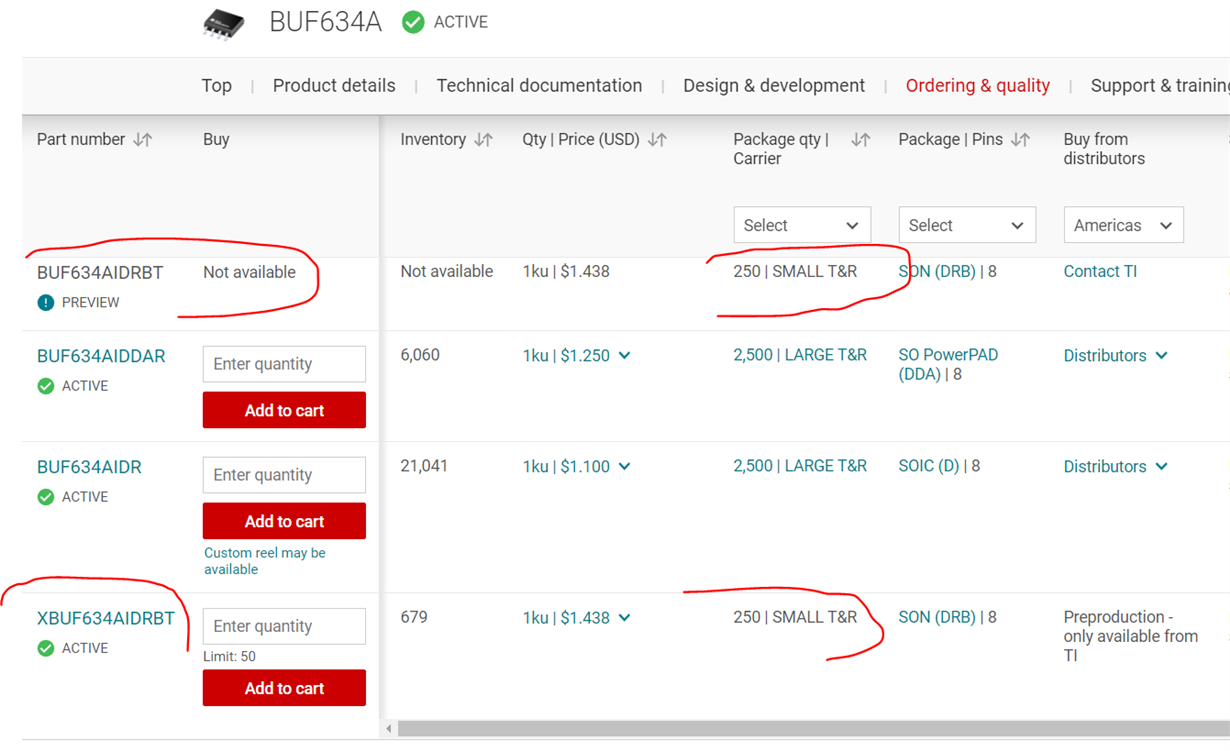Expand the $1.250 price breakdown chevron
Image resolution: width=1230 pixels, height=751 pixels.
[624, 356]
